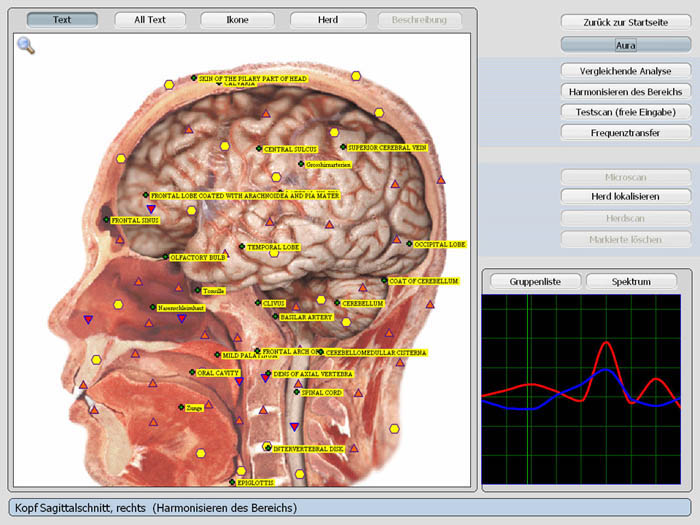Toggle the Herd display mode
The height and width of the screenshot is (525, 700).
[x=327, y=20]
